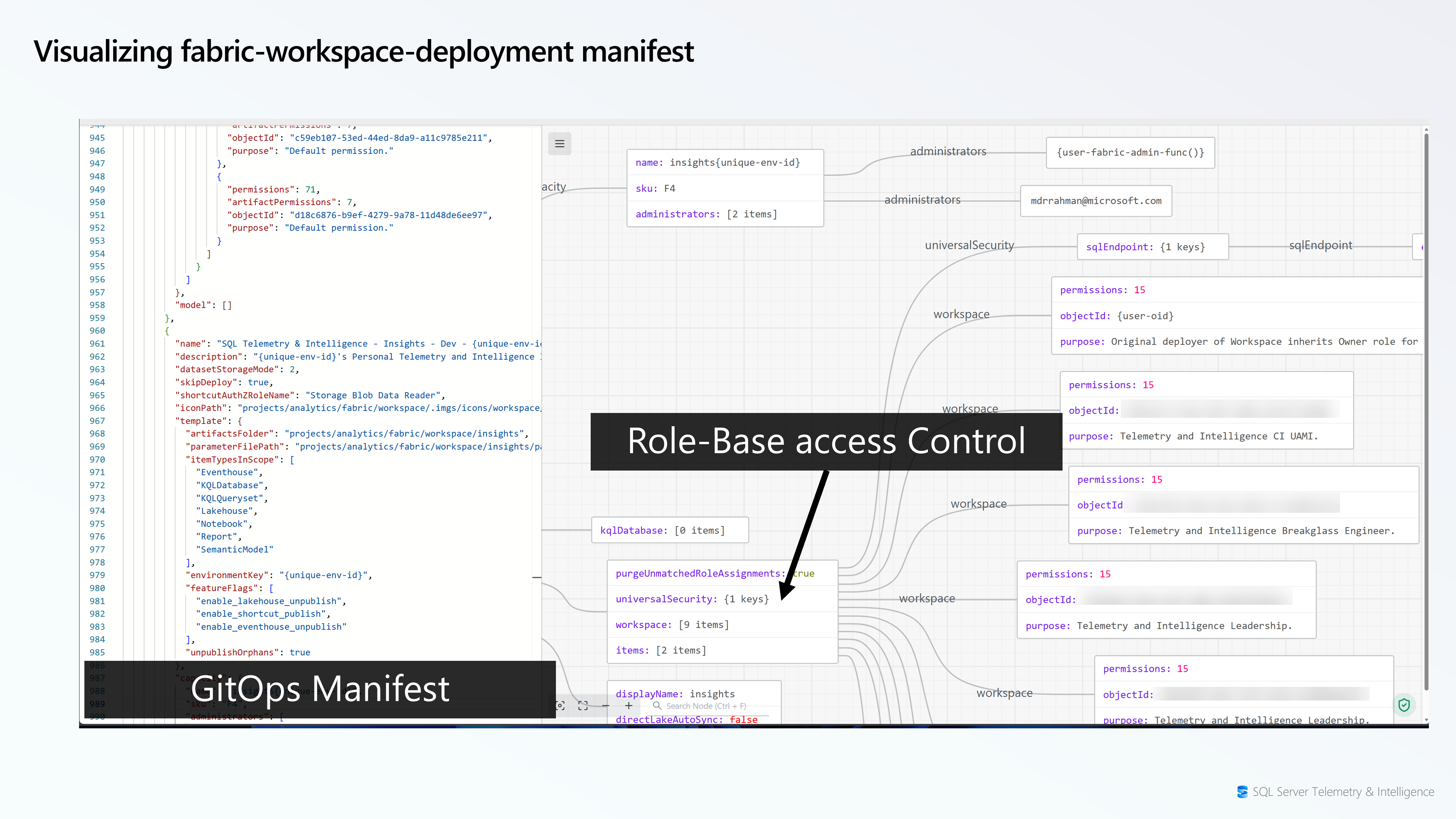Expand the administrators [2 items] row
Screen dimensions: 1456x819
click(706, 214)
